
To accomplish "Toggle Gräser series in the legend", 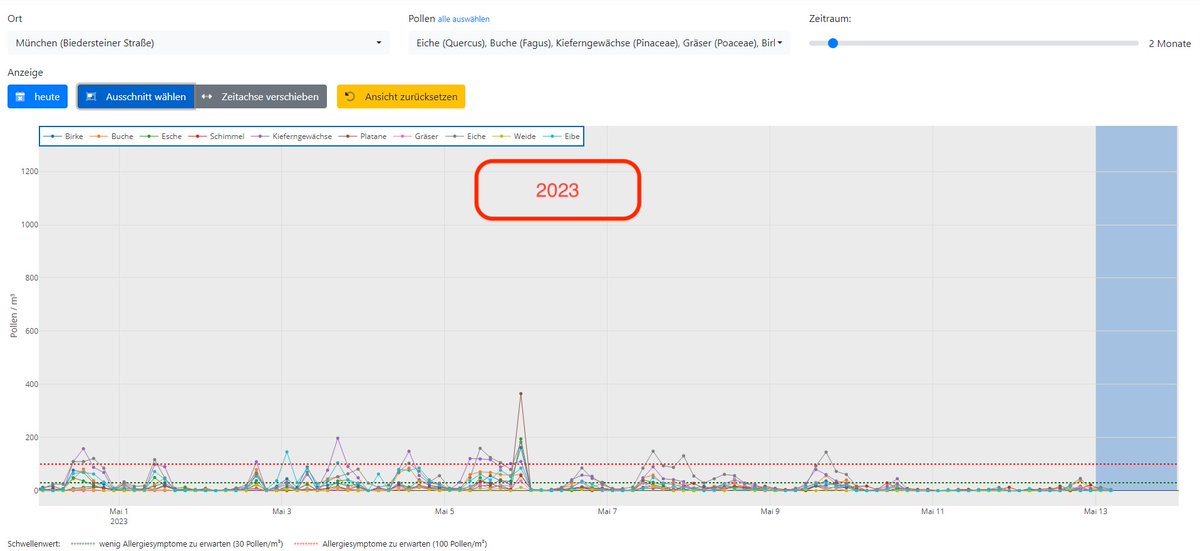I will [x=415, y=136].
